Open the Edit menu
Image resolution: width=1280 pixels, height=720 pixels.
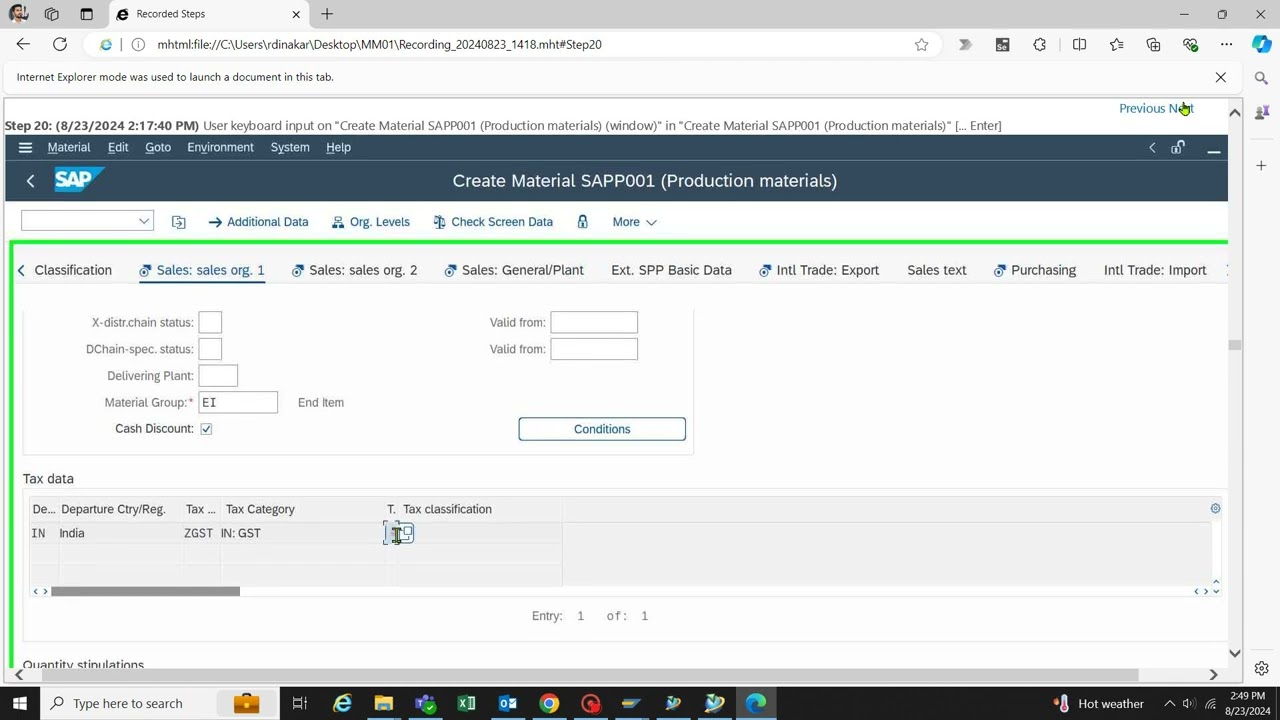click(x=118, y=147)
